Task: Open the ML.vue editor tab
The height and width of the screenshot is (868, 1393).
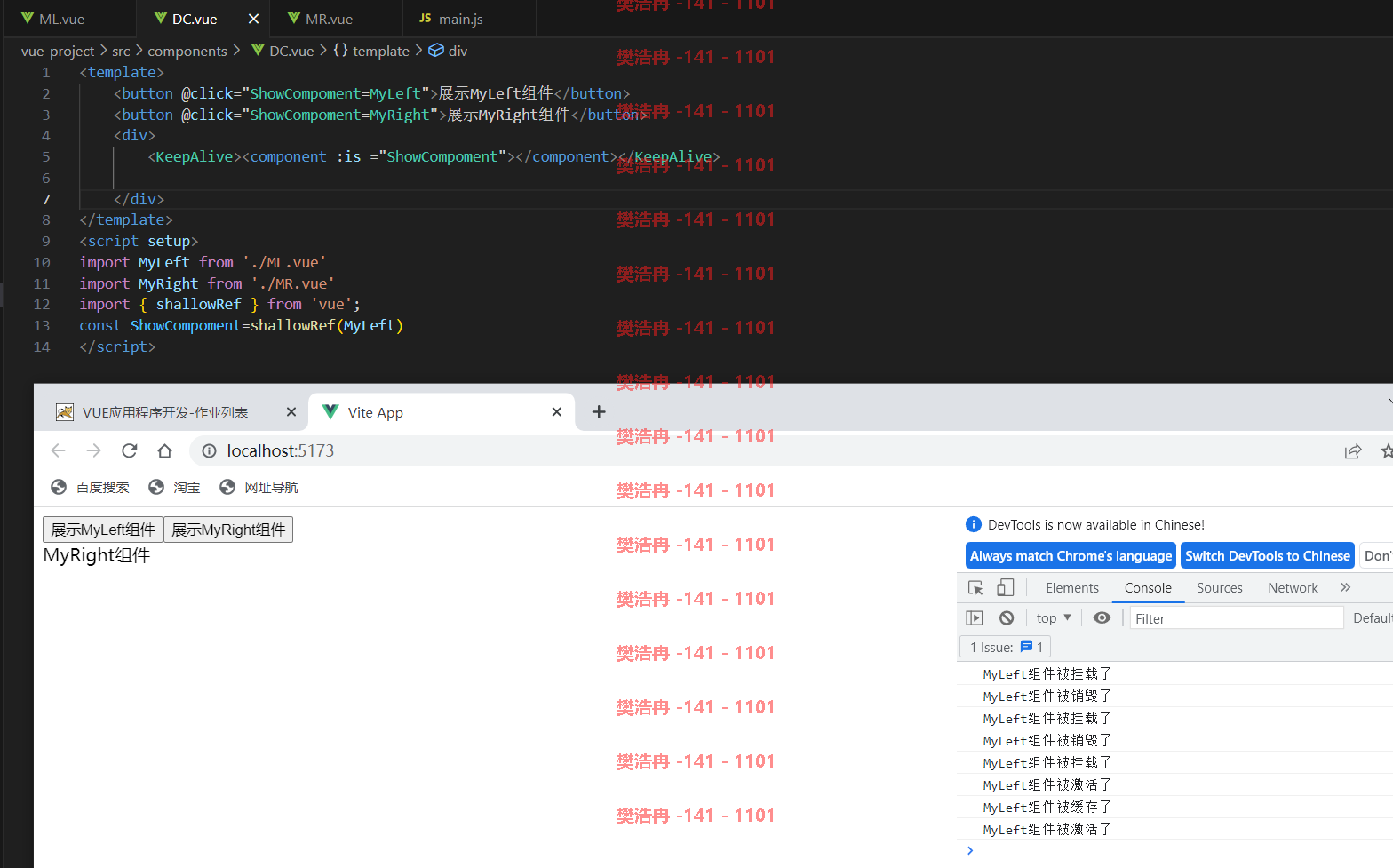Action: pos(61,19)
